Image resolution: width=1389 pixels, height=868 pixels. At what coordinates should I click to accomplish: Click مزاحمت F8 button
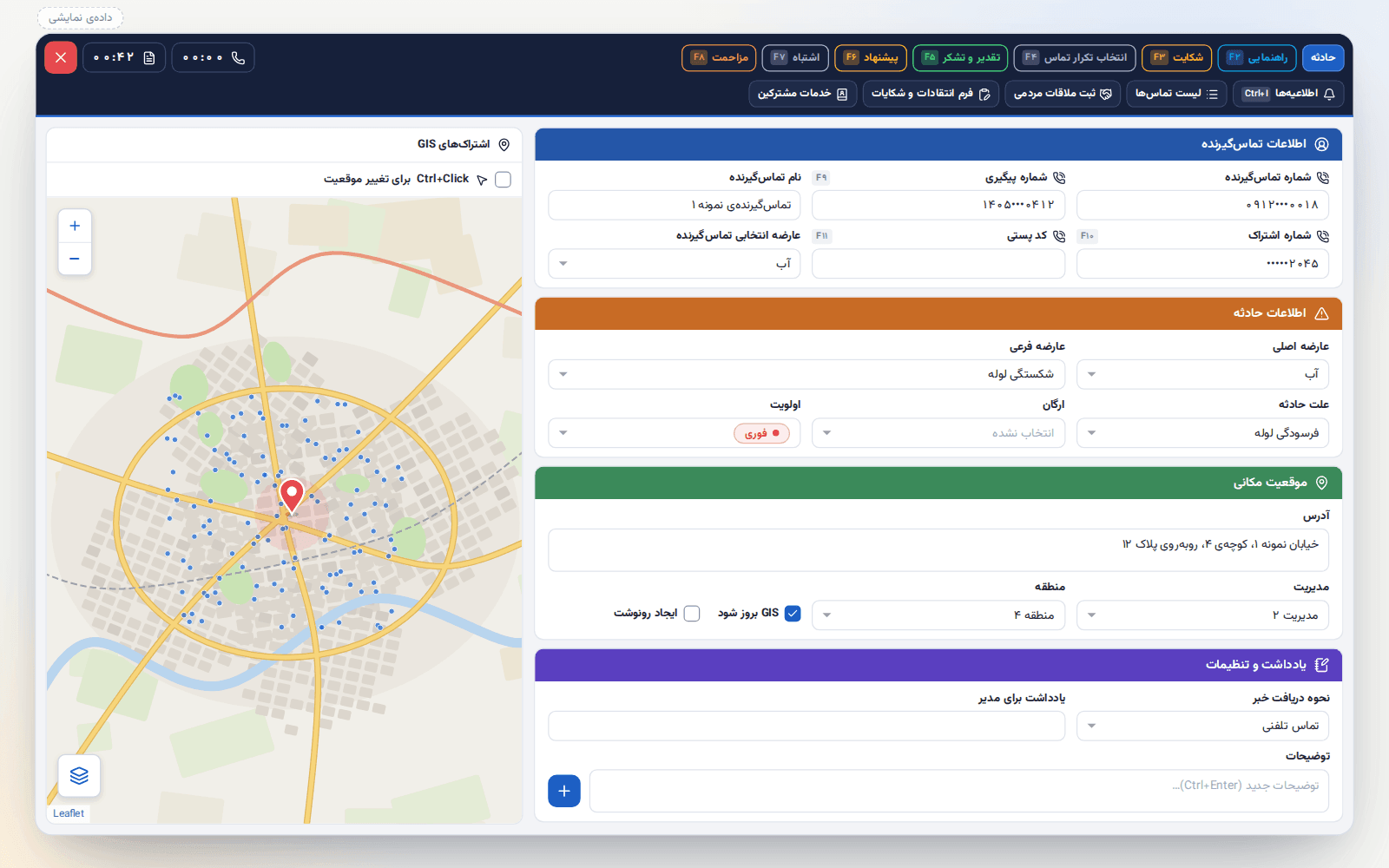(x=719, y=57)
